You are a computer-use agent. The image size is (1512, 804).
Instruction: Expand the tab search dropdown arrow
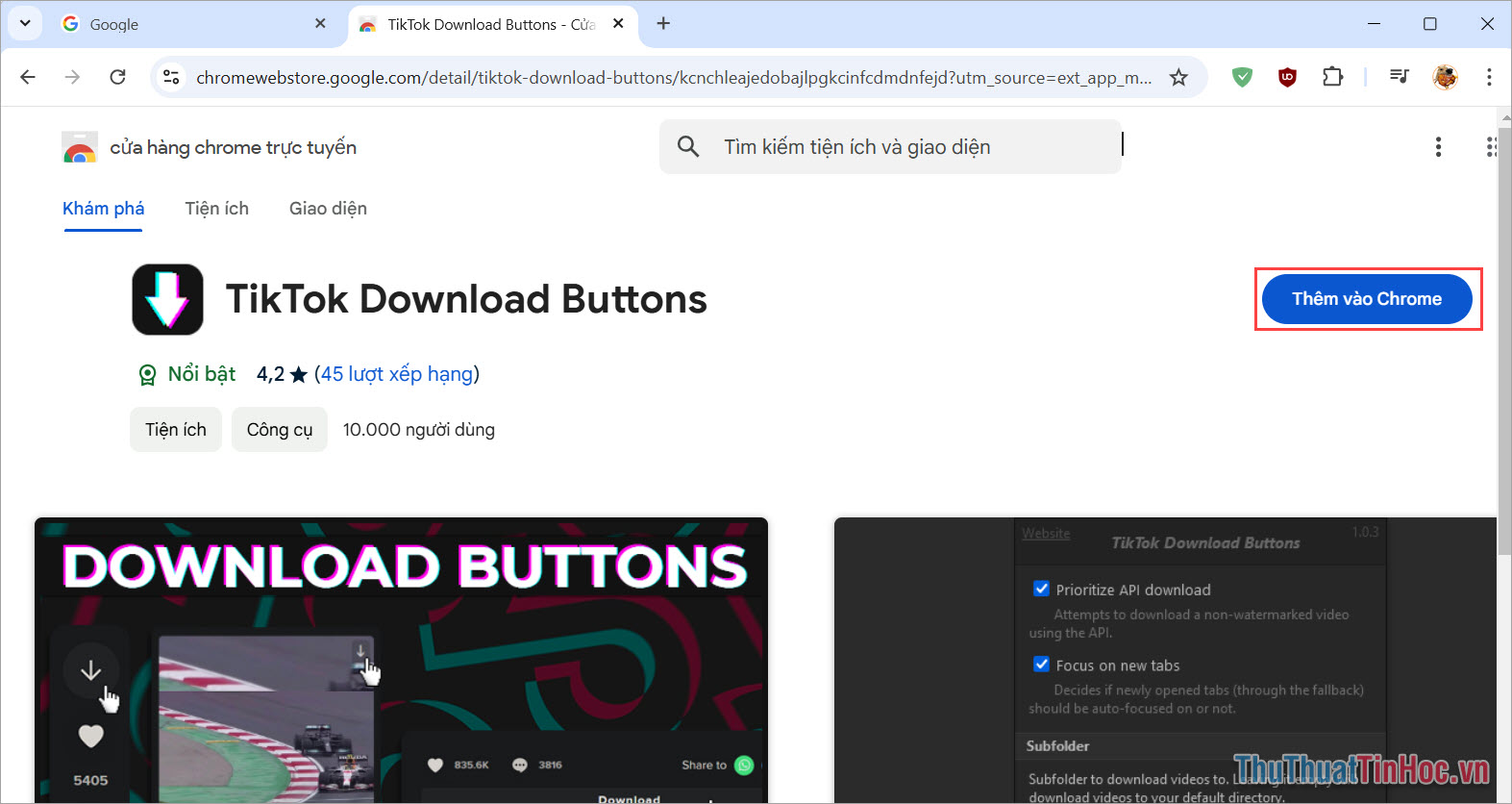tap(25, 23)
